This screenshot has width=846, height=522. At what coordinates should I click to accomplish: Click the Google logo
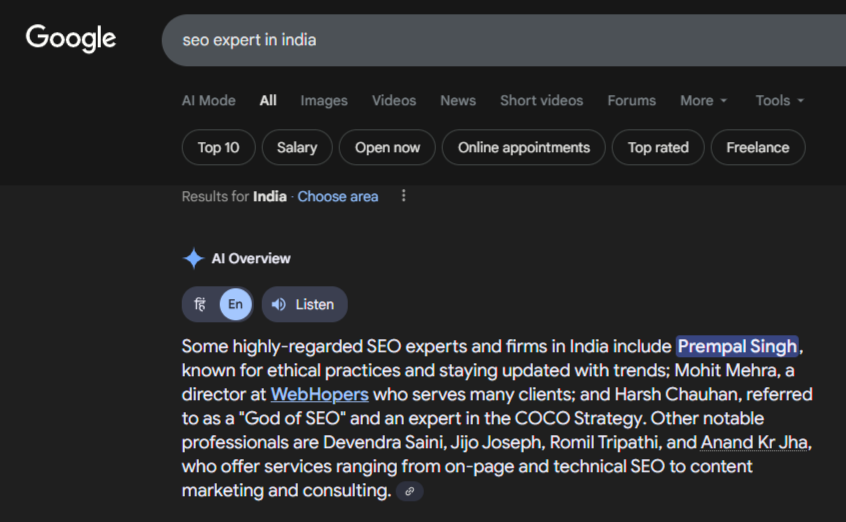(x=71, y=38)
